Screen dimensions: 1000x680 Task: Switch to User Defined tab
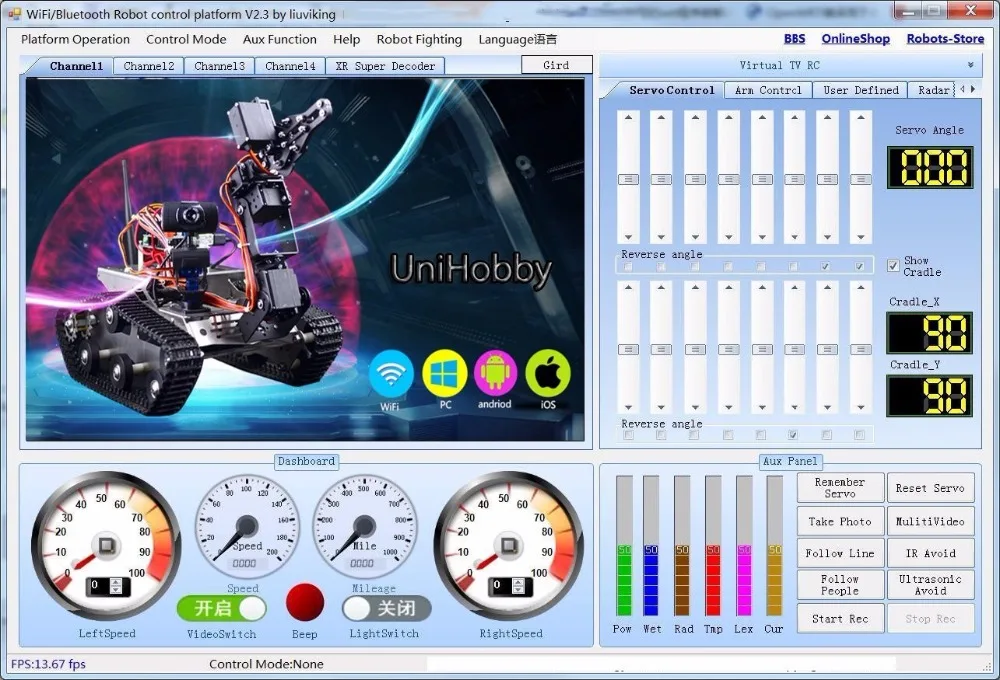[861, 90]
